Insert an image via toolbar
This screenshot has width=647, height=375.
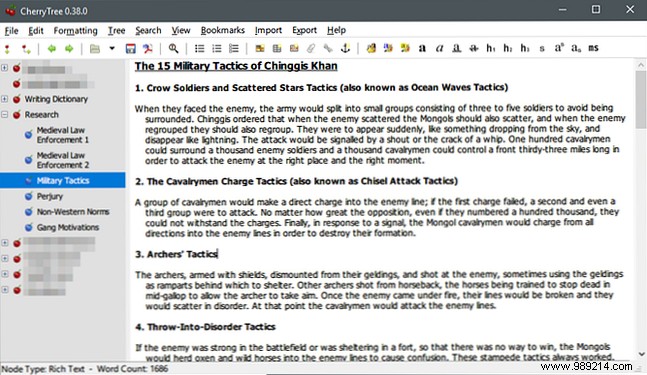point(260,48)
